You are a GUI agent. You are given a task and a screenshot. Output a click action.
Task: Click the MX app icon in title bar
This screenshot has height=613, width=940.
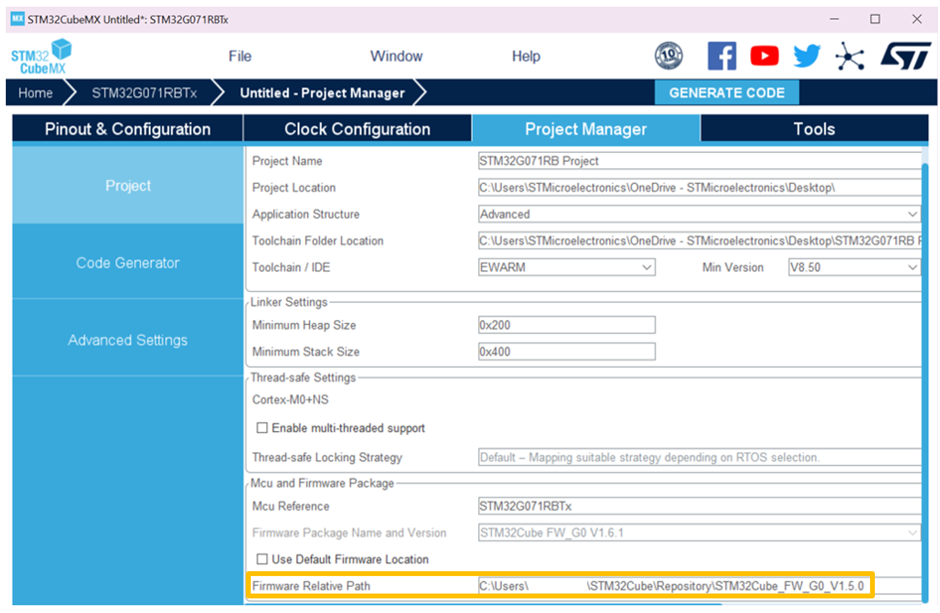pos(17,19)
